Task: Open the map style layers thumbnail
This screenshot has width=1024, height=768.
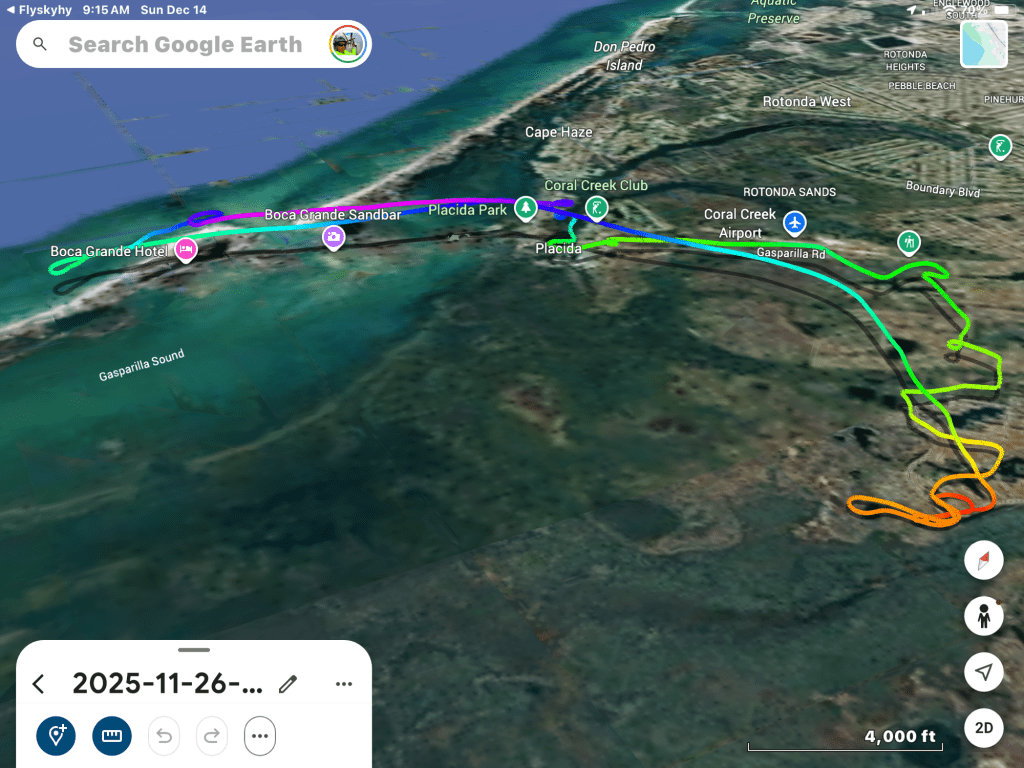Action: coord(984,44)
